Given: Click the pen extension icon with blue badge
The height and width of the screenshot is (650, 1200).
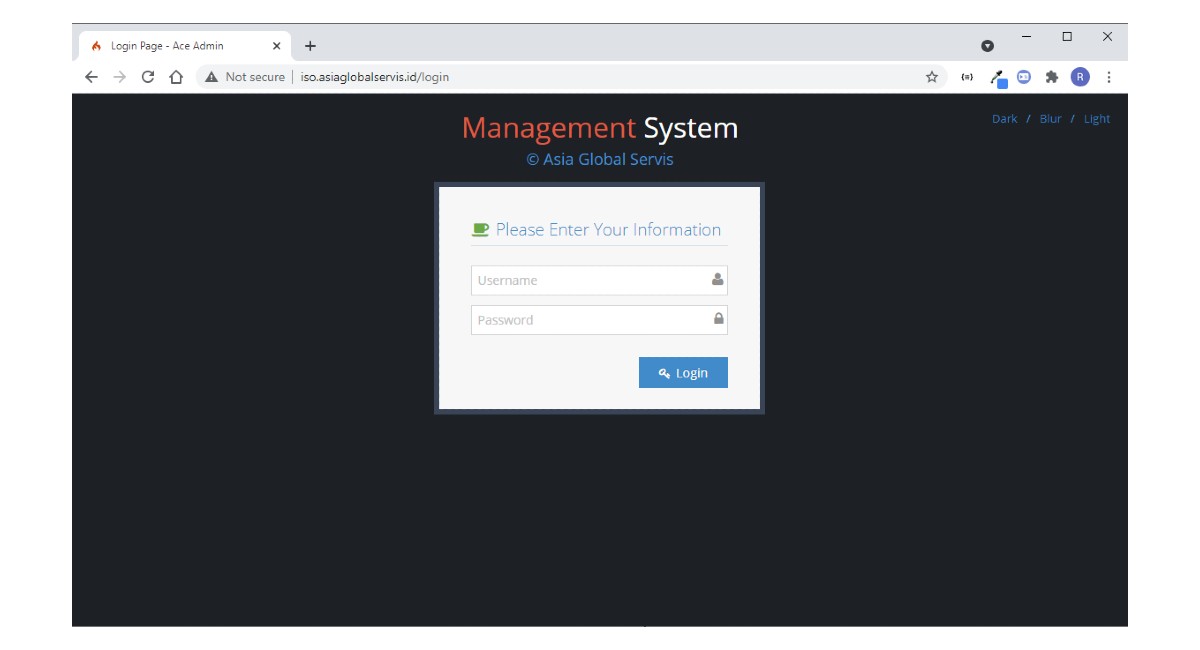Looking at the screenshot, I should point(997,78).
